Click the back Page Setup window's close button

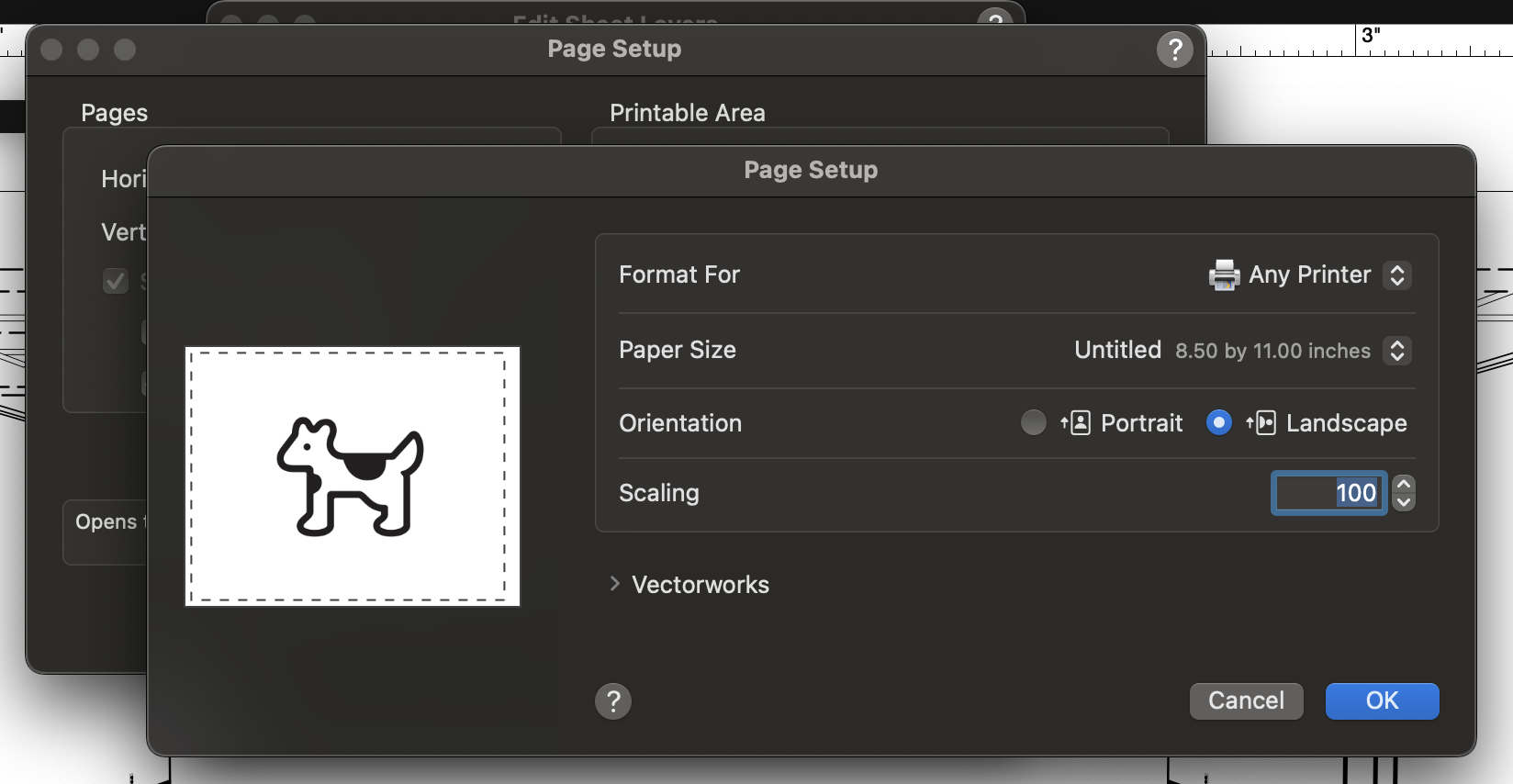52,50
